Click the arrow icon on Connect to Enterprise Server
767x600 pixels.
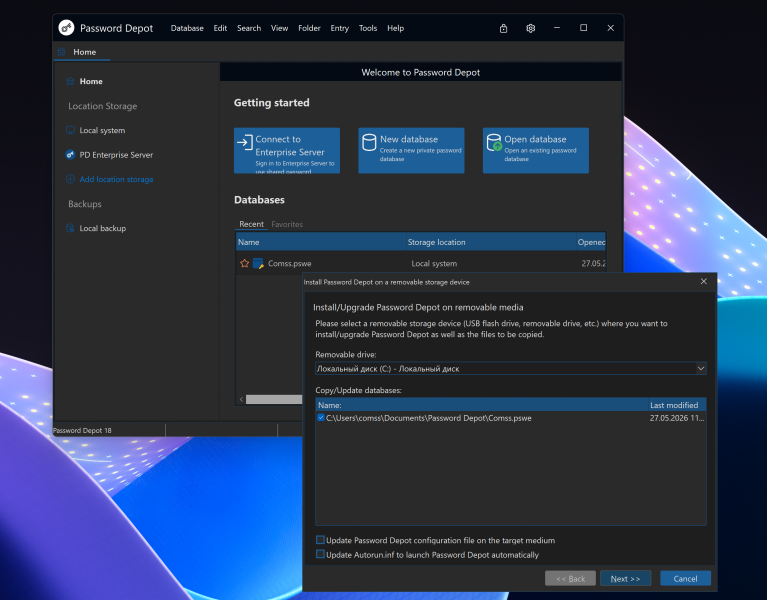tap(245, 142)
